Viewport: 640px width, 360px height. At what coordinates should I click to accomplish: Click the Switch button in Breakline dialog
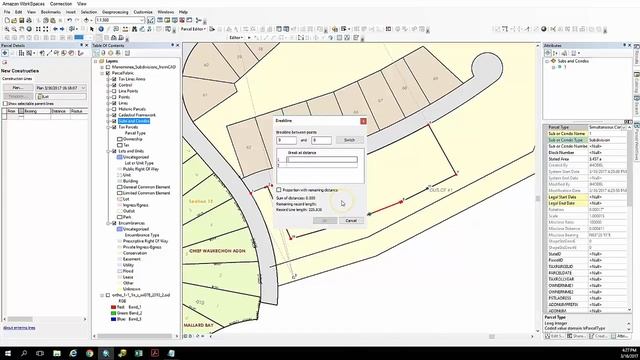point(349,140)
